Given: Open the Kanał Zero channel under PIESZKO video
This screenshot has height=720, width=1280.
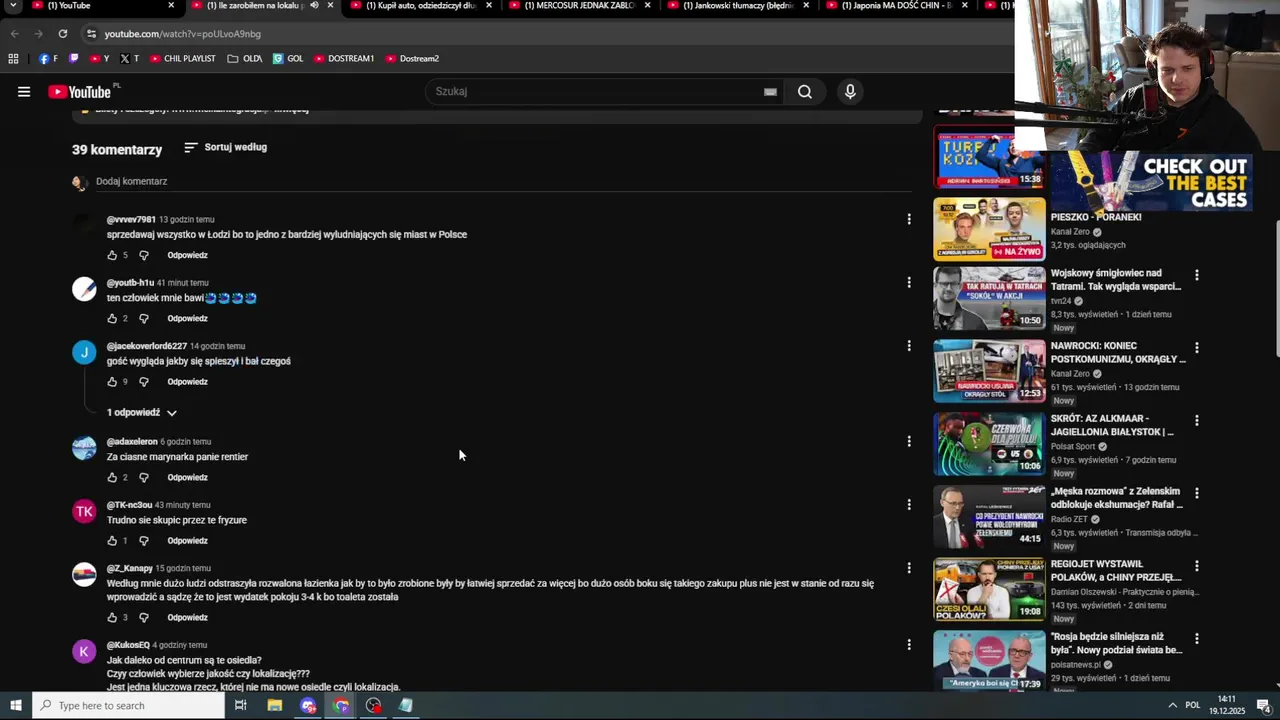Looking at the screenshot, I should click(1070, 232).
